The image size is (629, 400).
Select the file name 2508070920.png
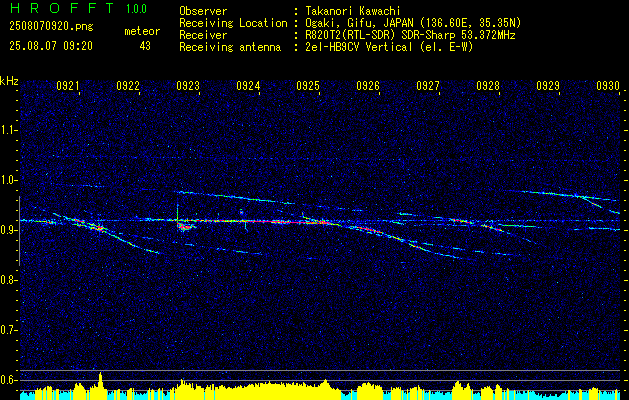(x=51, y=27)
